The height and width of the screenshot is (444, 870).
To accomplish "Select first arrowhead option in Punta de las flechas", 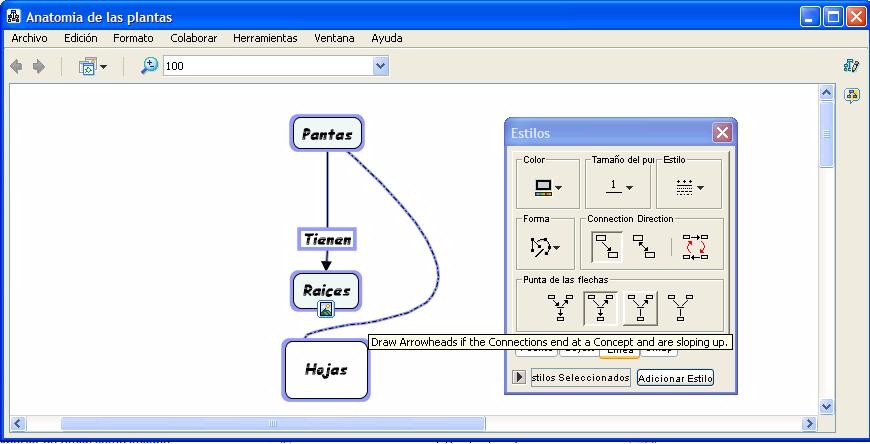I will click(560, 306).
